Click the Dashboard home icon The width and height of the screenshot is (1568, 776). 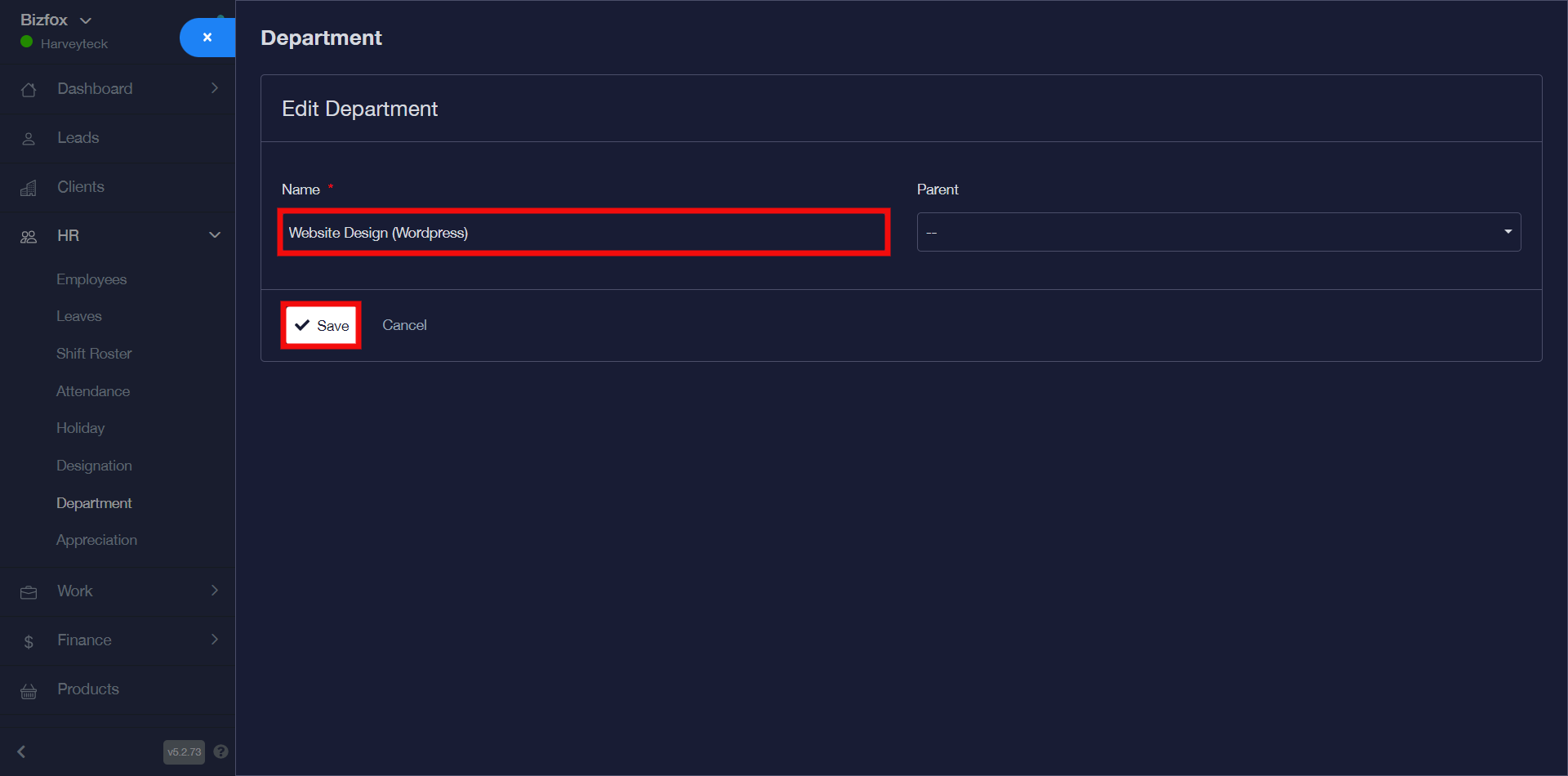pyautogui.click(x=29, y=90)
